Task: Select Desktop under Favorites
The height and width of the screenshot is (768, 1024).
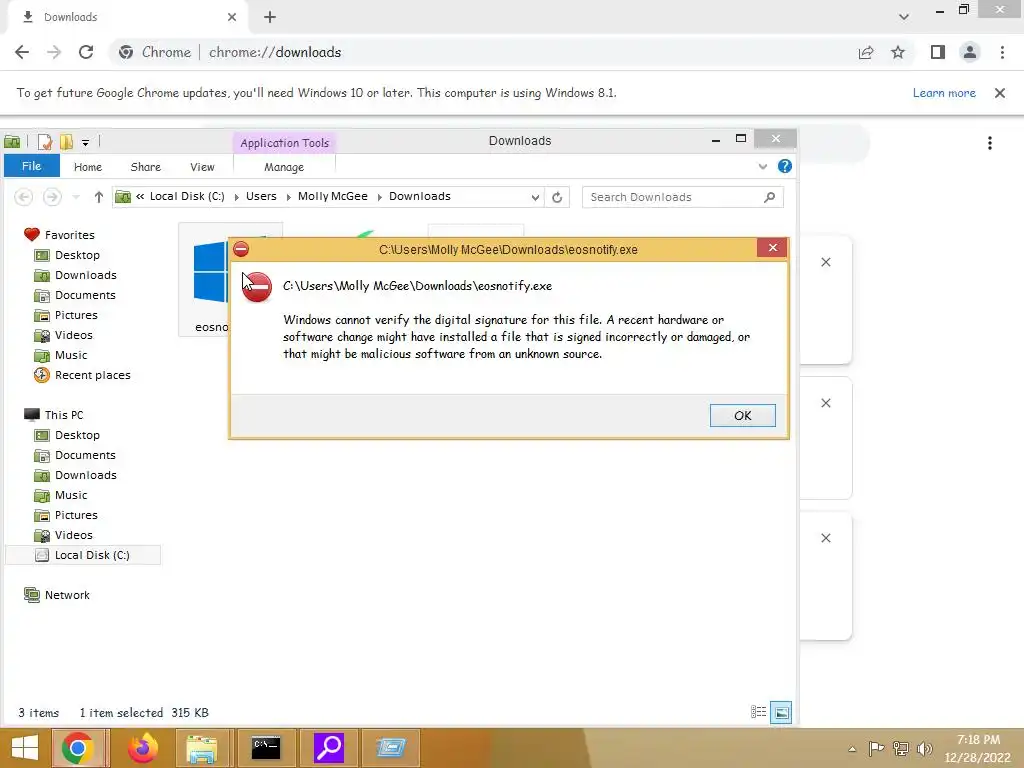Action: (77, 255)
